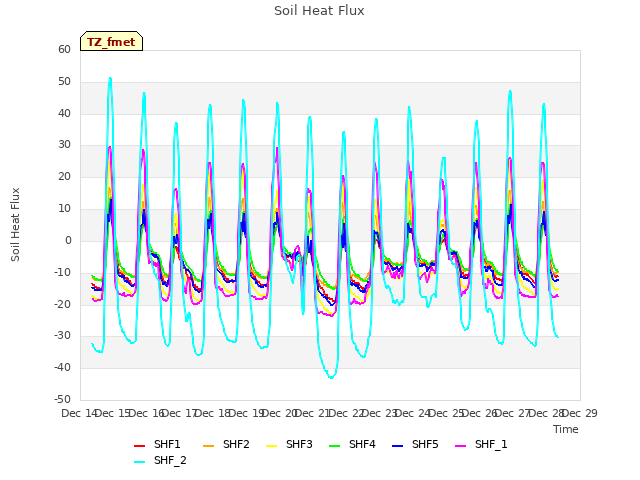Click the yellow SHF3 legend swatch
The width and height of the screenshot is (640, 480).
coord(271,446)
